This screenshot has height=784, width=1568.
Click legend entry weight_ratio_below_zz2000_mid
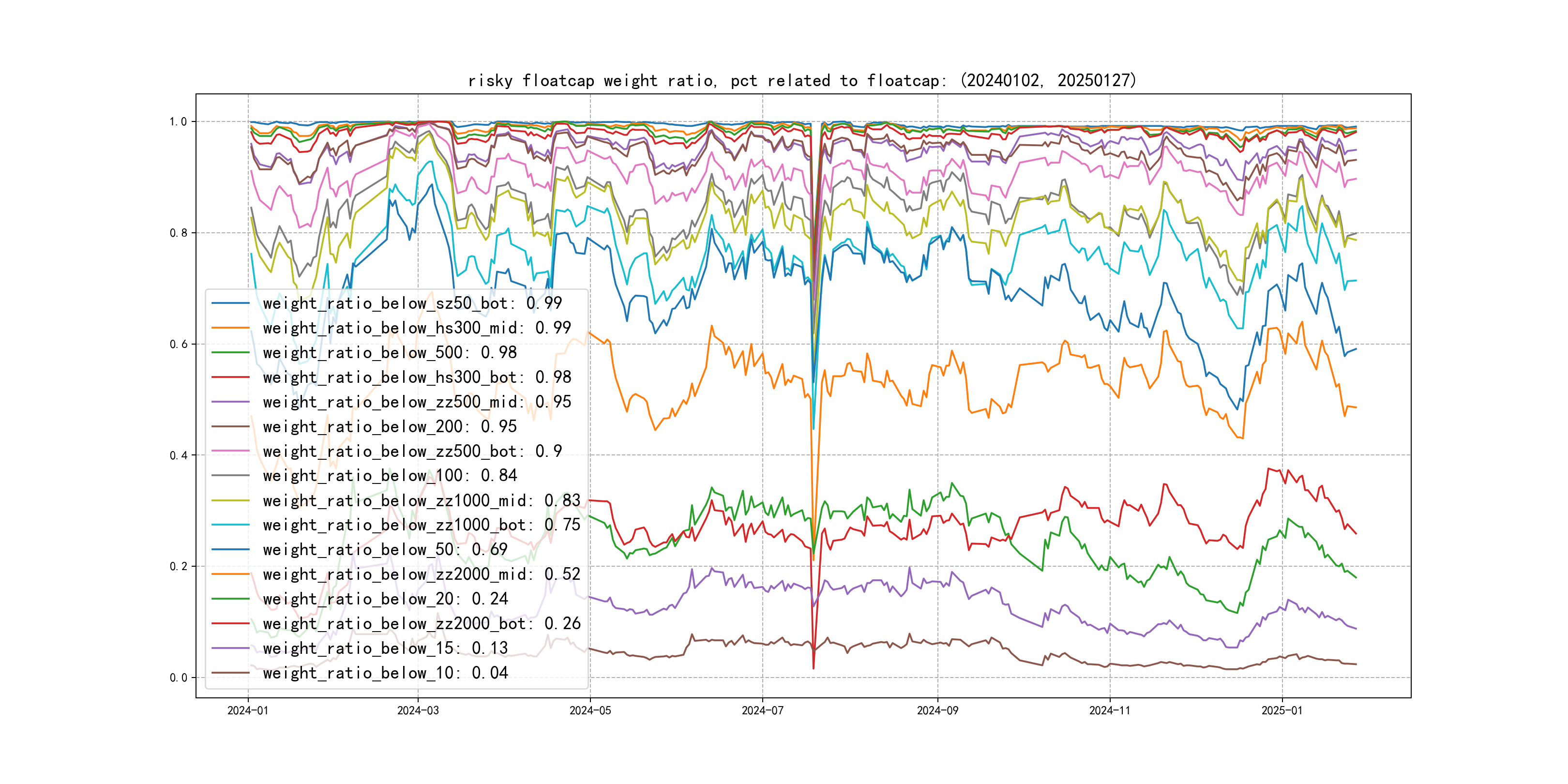pos(421,574)
